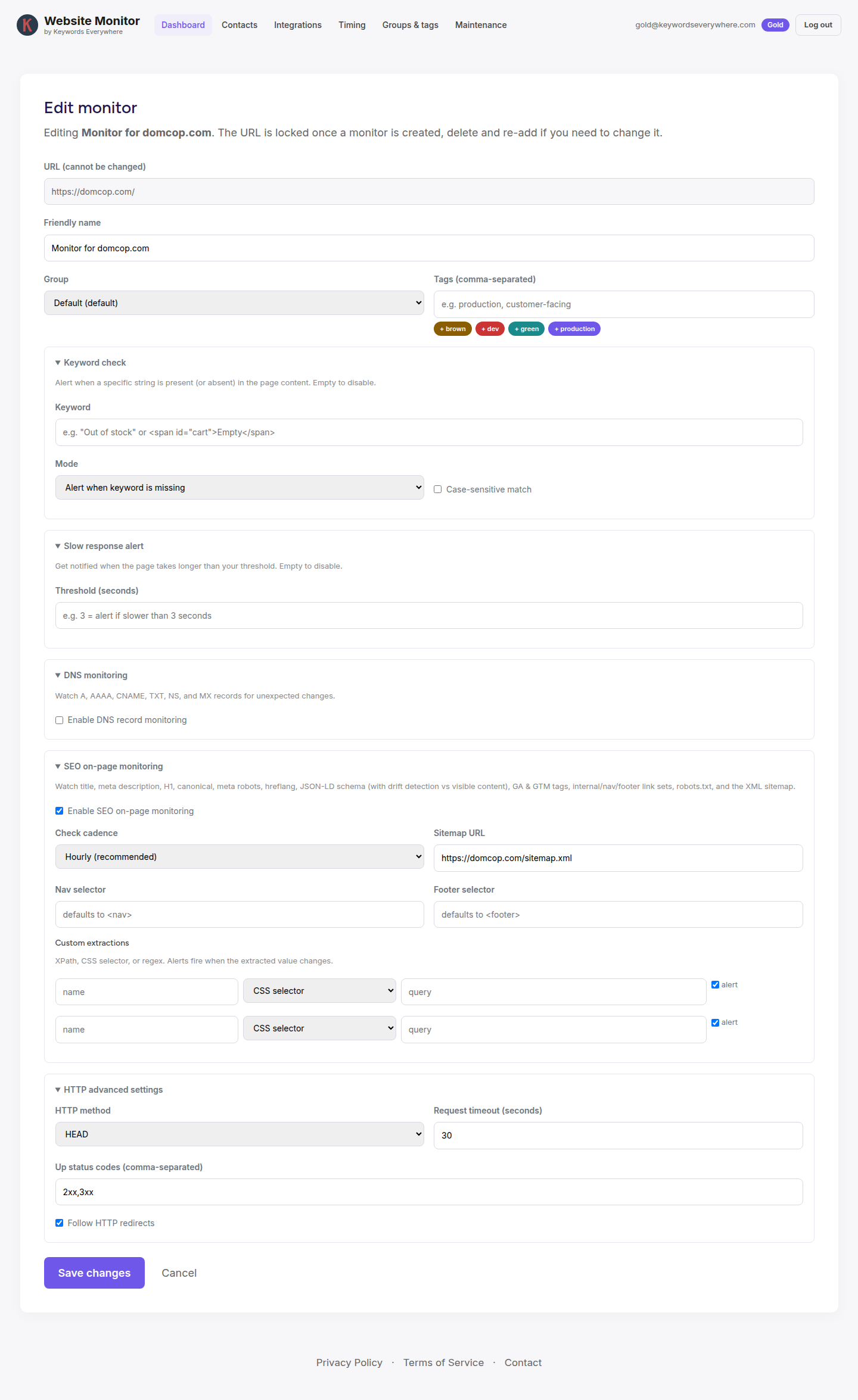Click the Website Monitor K logo
The image size is (858, 1400).
click(x=27, y=25)
